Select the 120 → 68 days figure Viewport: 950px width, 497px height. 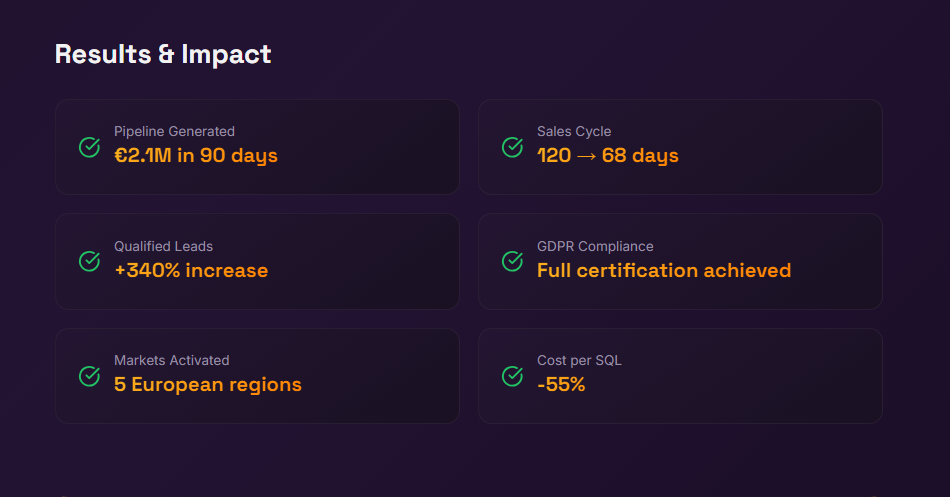tap(608, 156)
